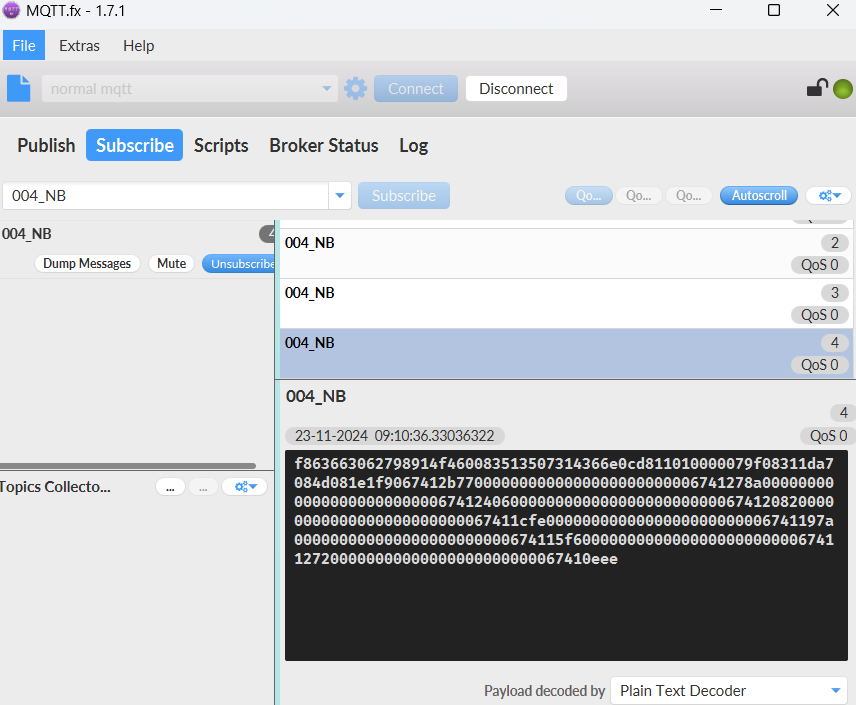
Task: Click the 004_NB topic heading in message details
Action: (x=316, y=396)
